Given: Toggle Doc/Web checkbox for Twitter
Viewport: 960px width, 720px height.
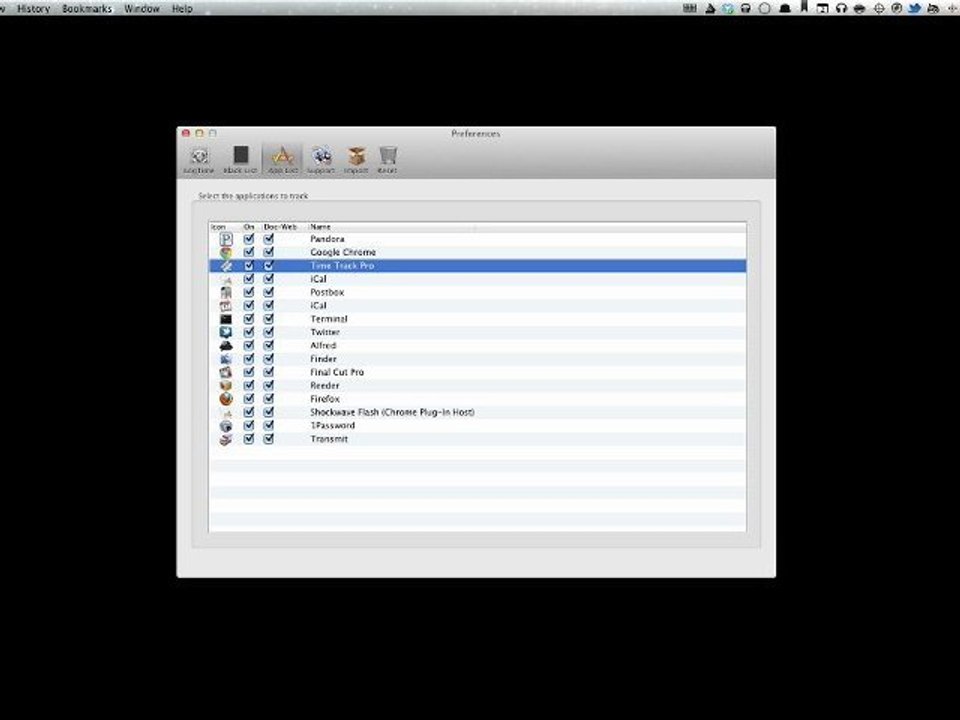Looking at the screenshot, I should (269, 332).
